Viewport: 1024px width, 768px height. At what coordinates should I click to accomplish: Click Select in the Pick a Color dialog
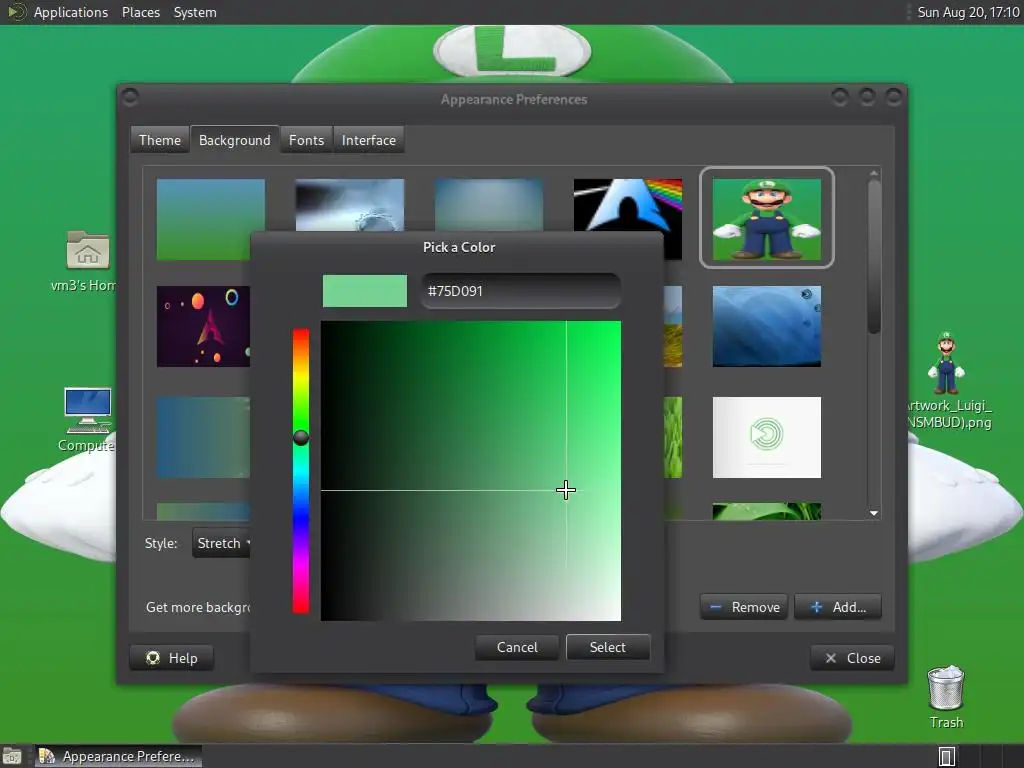click(607, 647)
